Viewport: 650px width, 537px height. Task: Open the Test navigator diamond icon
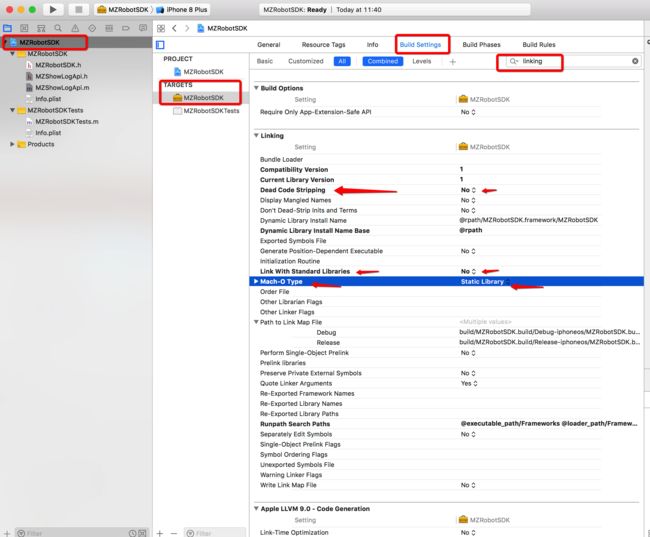coord(92,28)
